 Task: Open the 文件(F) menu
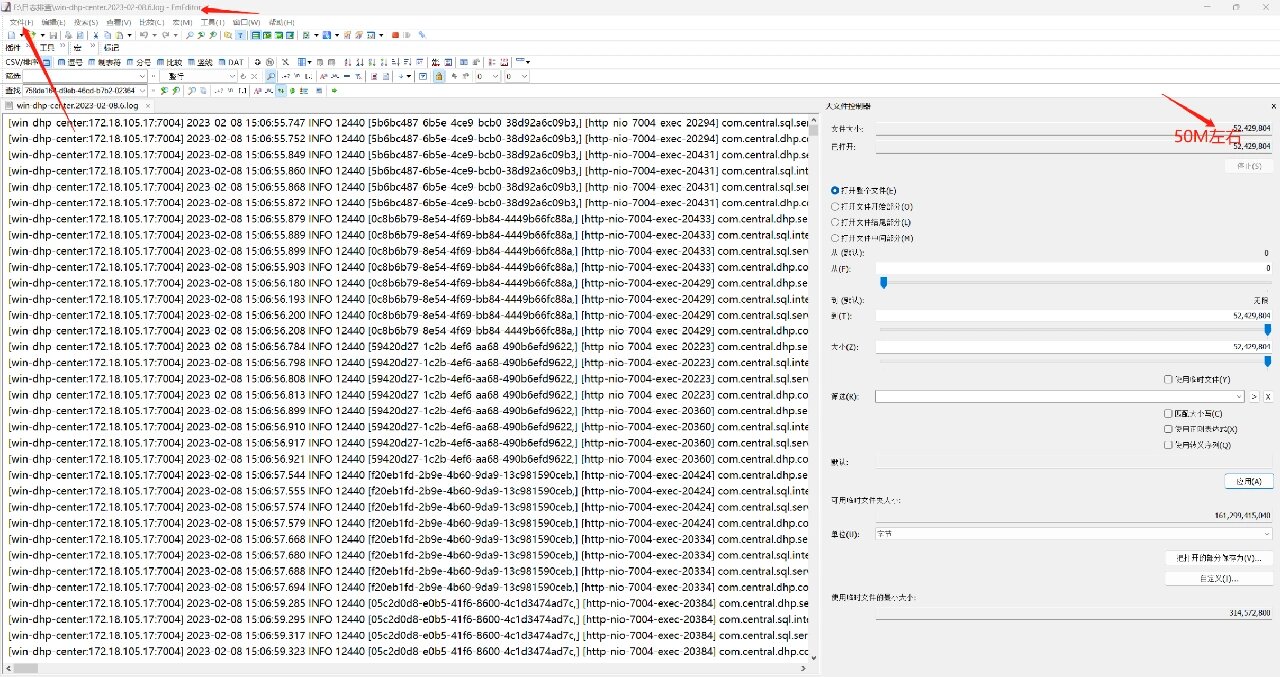point(21,22)
